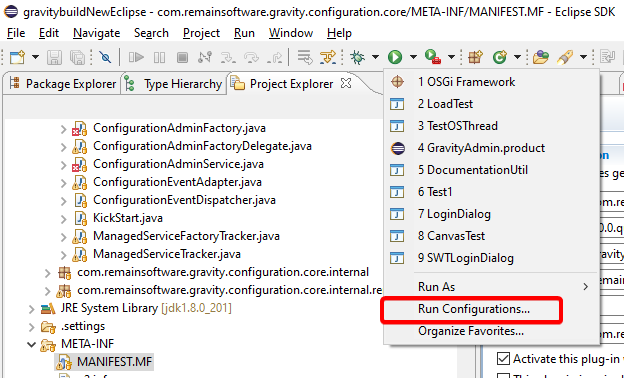Viewport: 624px width, 378px height.
Task: Click the Save disk icon in toolbar
Action: click(55, 58)
